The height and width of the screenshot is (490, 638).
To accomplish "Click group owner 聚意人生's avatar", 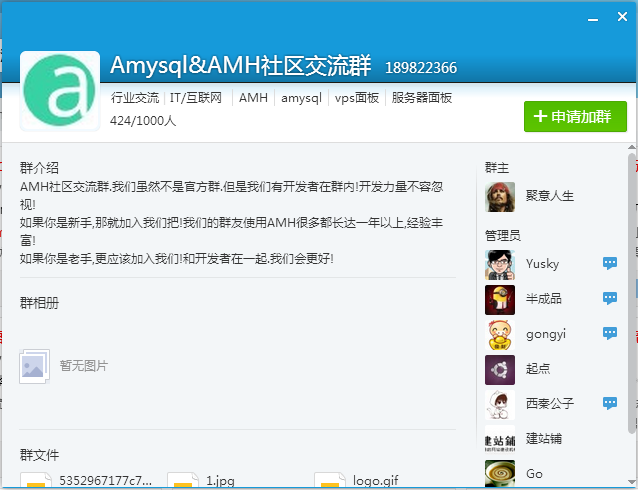I will pyautogui.click(x=500, y=195).
